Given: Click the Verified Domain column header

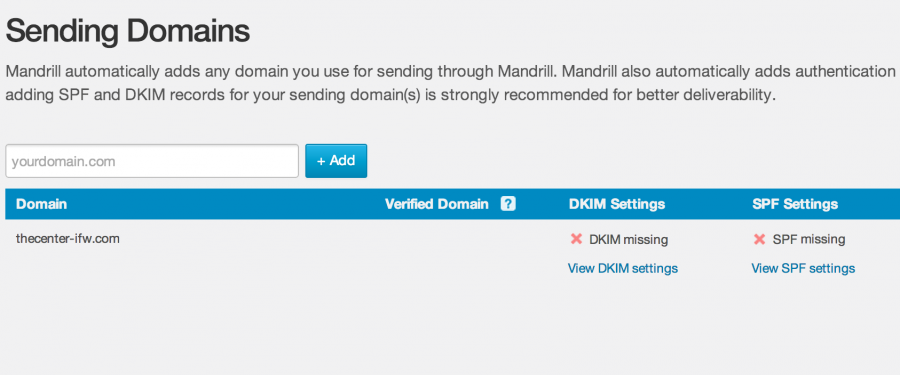Looking at the screenshot, I should tap(437, 204).
